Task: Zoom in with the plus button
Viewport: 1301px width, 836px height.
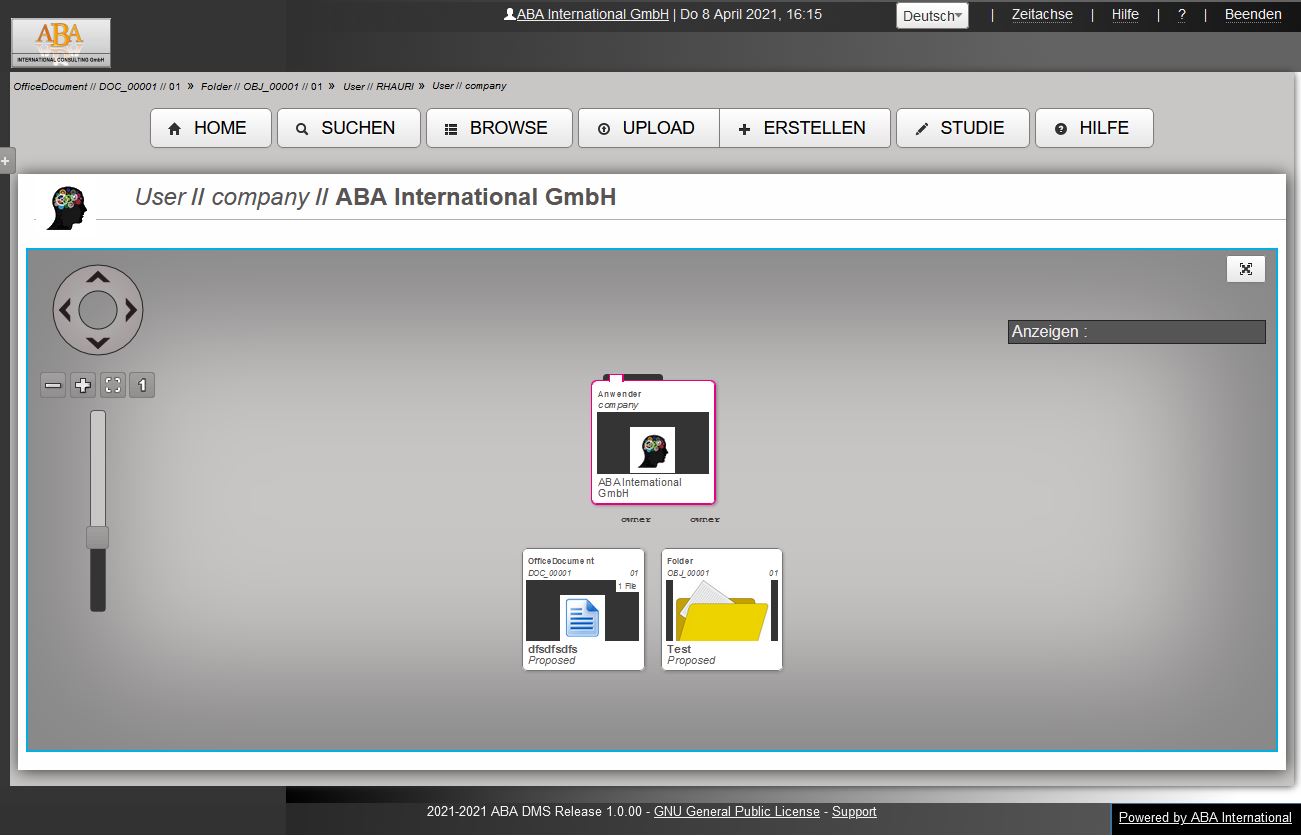Action: click(84, 385)
